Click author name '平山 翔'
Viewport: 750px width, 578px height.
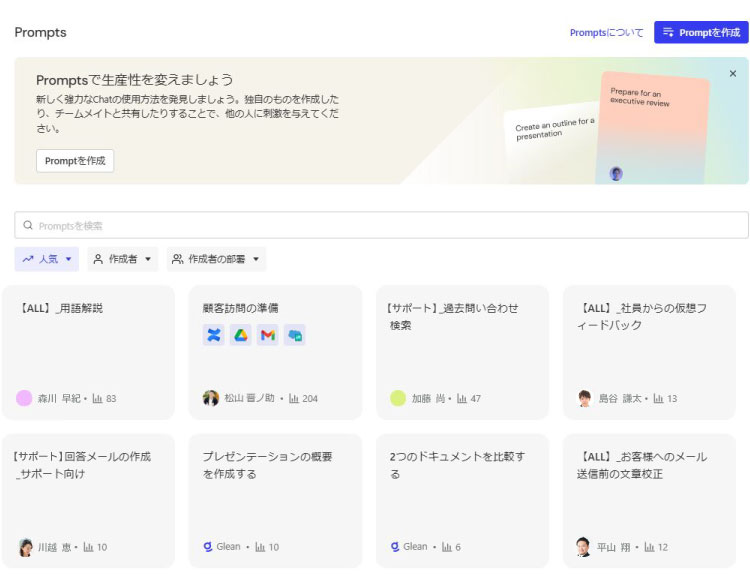(x=613, y=547)
